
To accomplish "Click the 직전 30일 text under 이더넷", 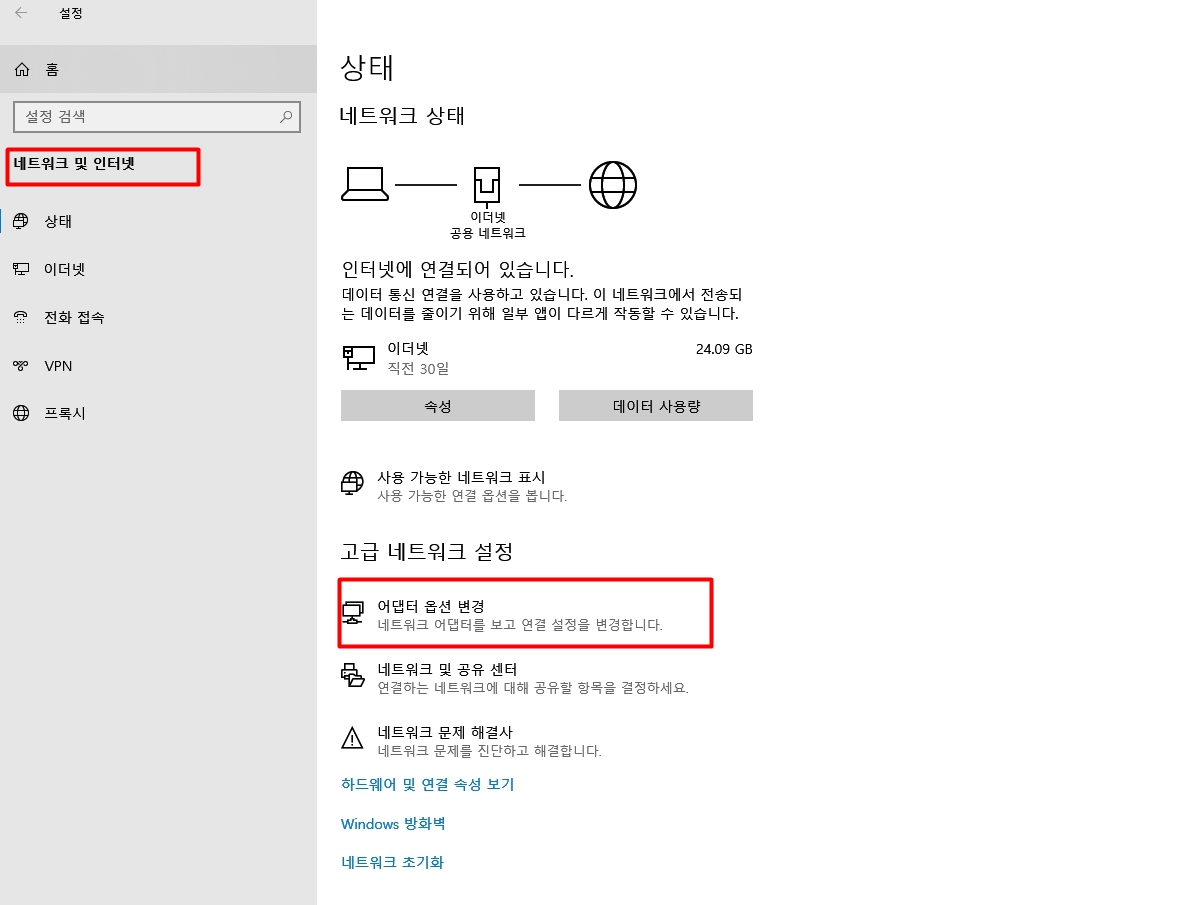I will tap(418, 368).
